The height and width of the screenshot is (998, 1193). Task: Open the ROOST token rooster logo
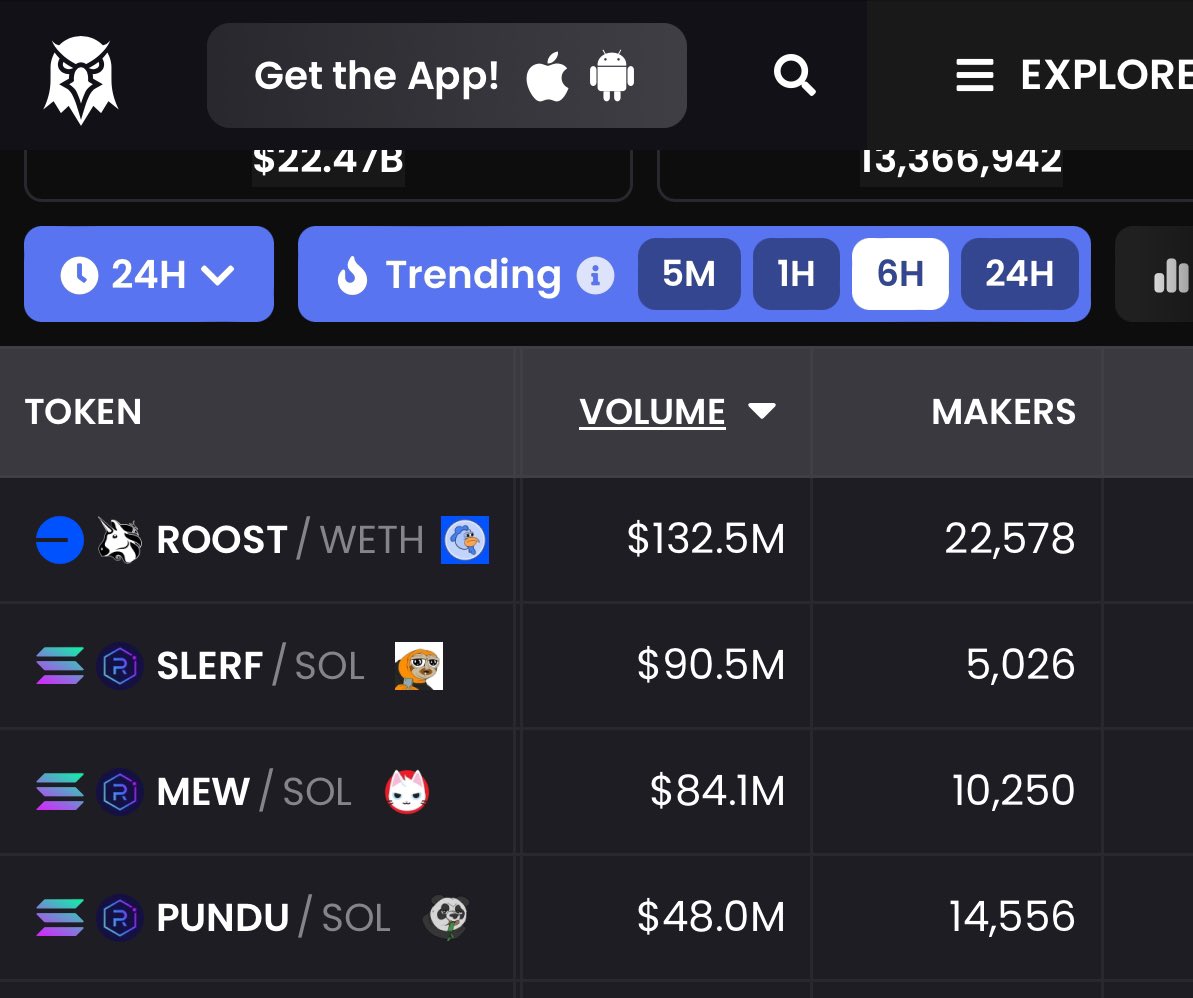click(465, 540)
